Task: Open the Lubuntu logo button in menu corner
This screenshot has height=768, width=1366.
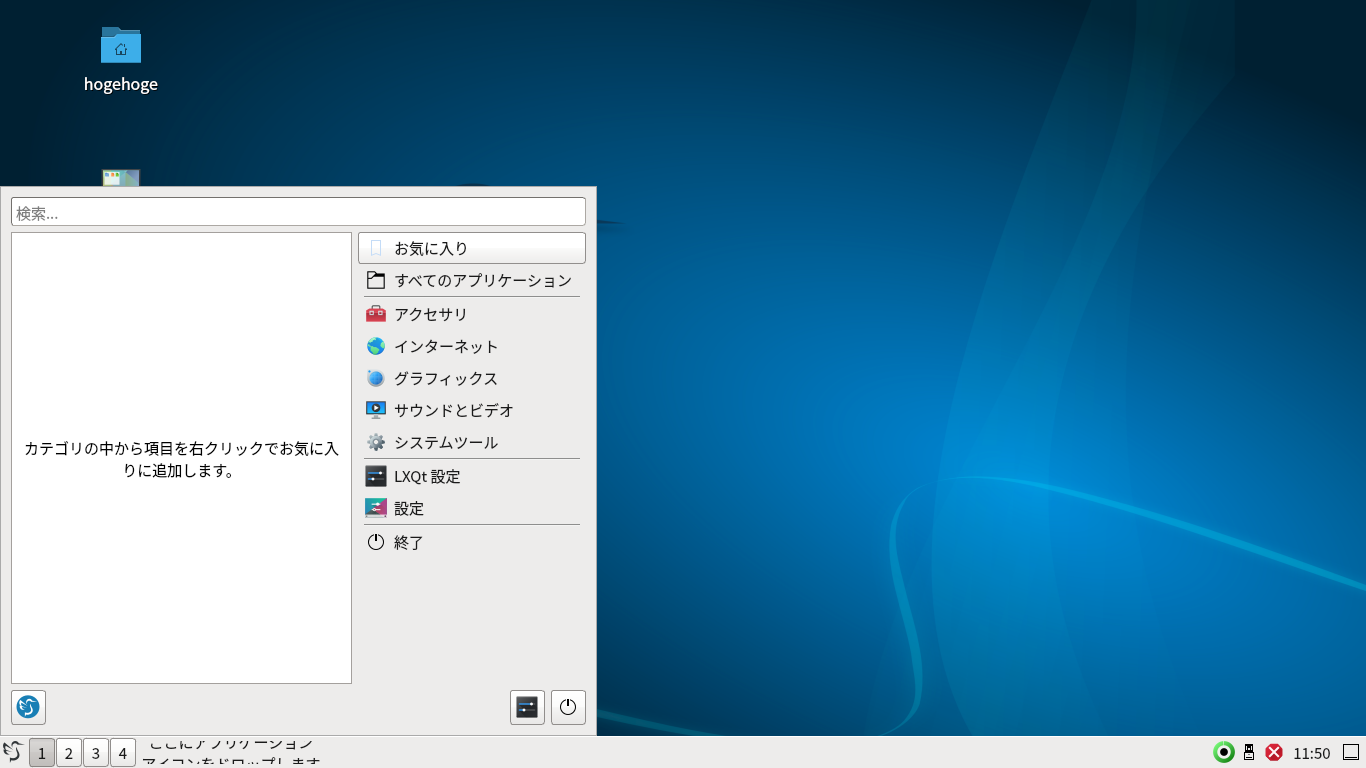Action: [28, 707]
